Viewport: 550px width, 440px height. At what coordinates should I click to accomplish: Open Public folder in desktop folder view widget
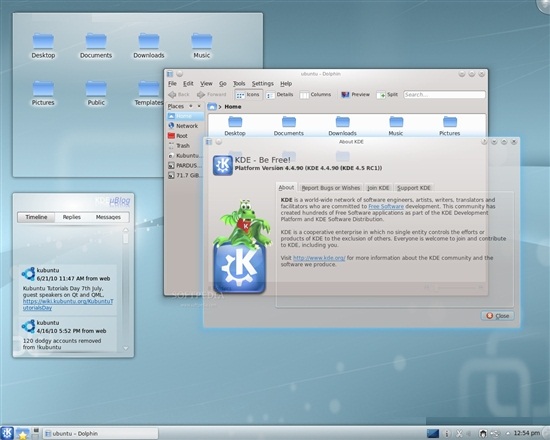click(96, 93)
